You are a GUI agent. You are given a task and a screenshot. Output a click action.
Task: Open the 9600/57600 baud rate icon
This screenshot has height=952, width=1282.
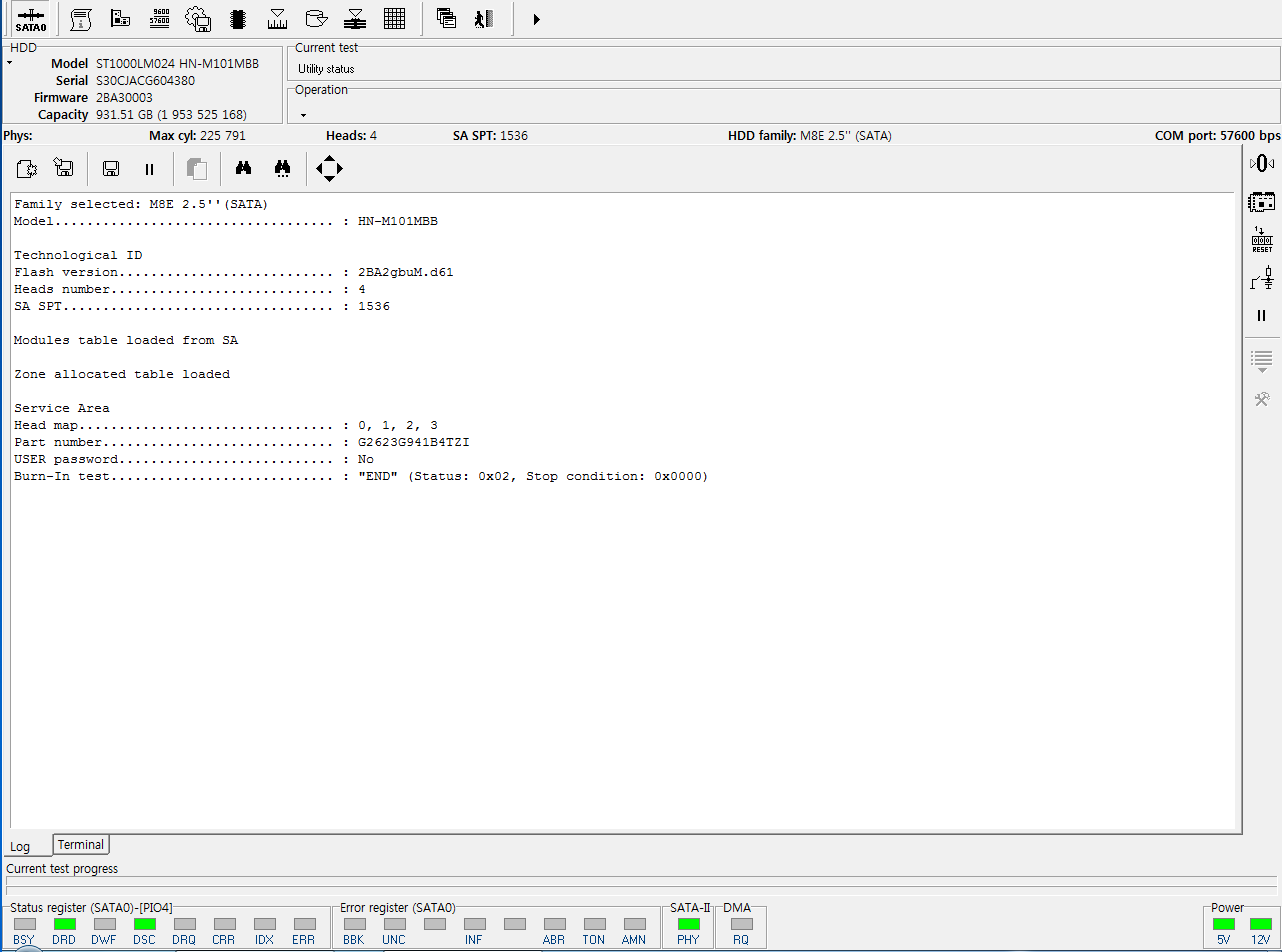159,18
